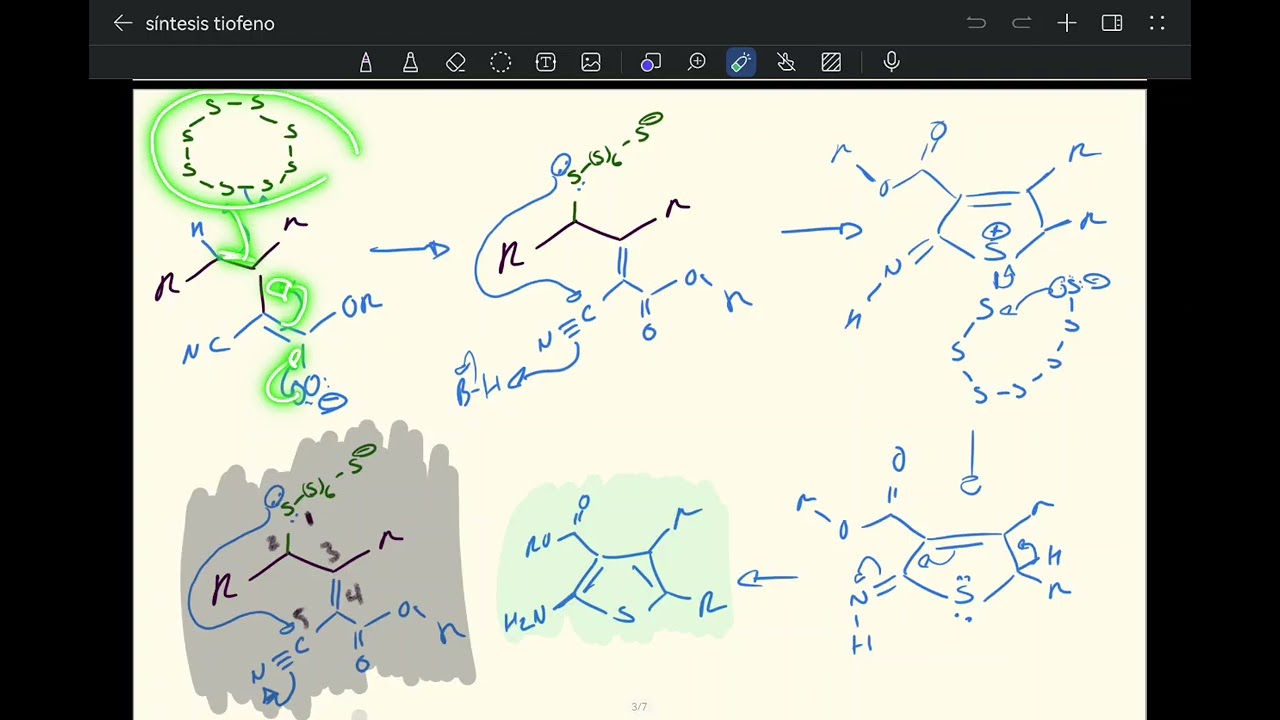The image size is (1280, 720).
Task: Choose the lasso selection tool
Action: tap(501, 62)
